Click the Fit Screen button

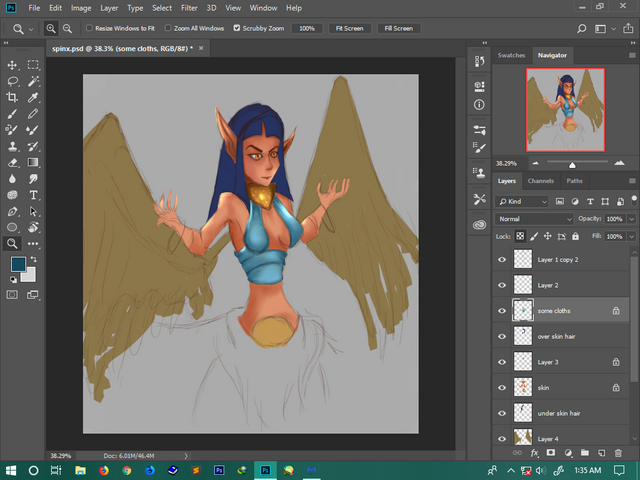point(349,29)
